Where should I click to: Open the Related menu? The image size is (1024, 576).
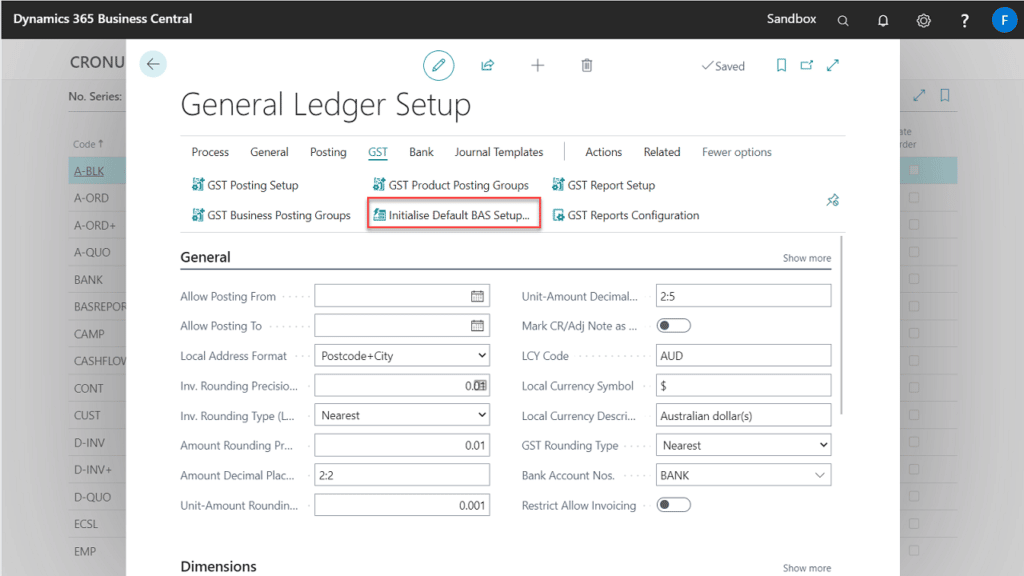coord(661,152)
